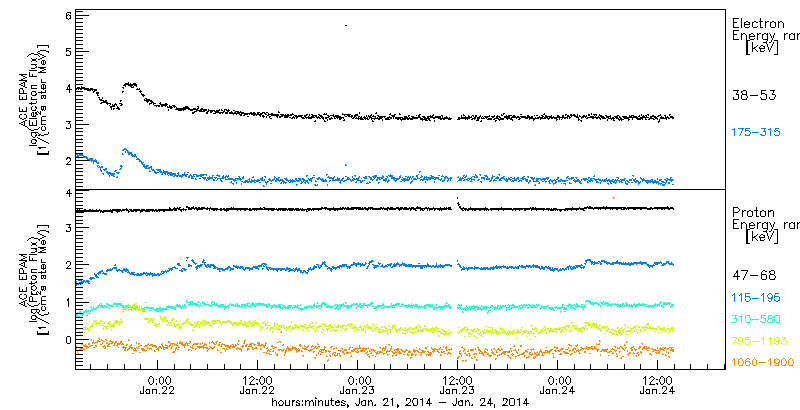This screenshot has height=410, width=800.
Task: Click the '5' tick on electron flux axis
Action: click(70, 52)
